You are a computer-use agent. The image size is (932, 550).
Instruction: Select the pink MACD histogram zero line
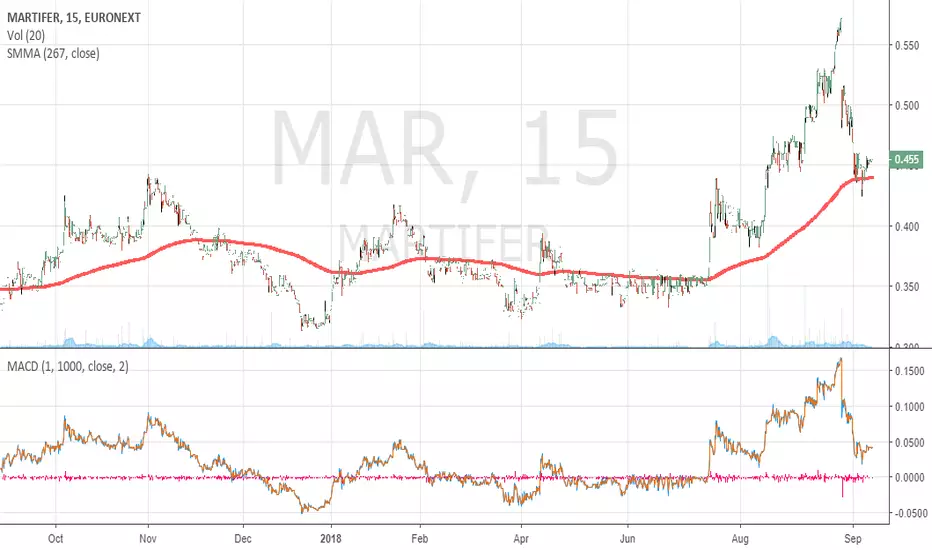pos(437,477)
